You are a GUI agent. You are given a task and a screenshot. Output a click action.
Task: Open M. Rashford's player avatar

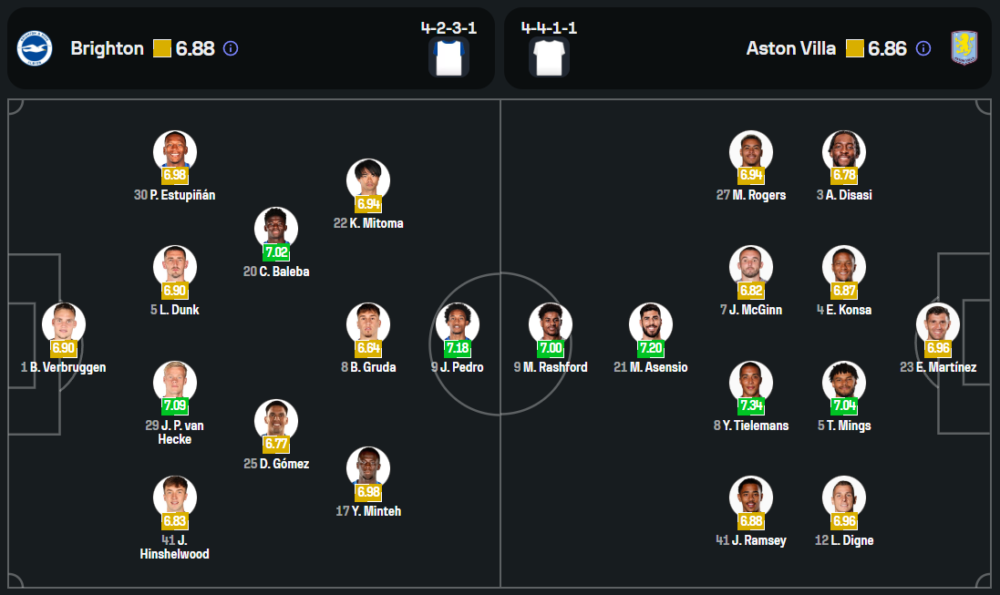[550, 322]
